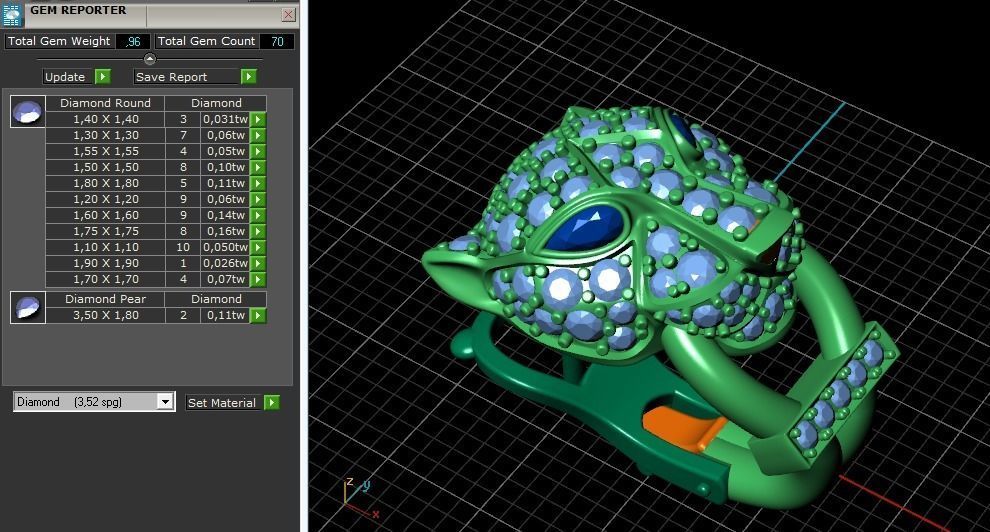Click green arrow for 1,50 X 1,50 row
990x532 pixels.
pyautogui.click(x=258, y=167)
